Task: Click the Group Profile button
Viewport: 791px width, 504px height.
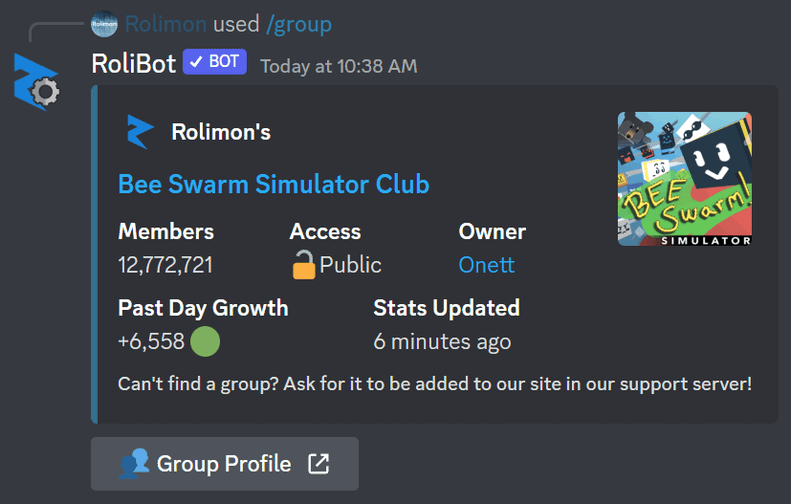Action: point(225,464)
